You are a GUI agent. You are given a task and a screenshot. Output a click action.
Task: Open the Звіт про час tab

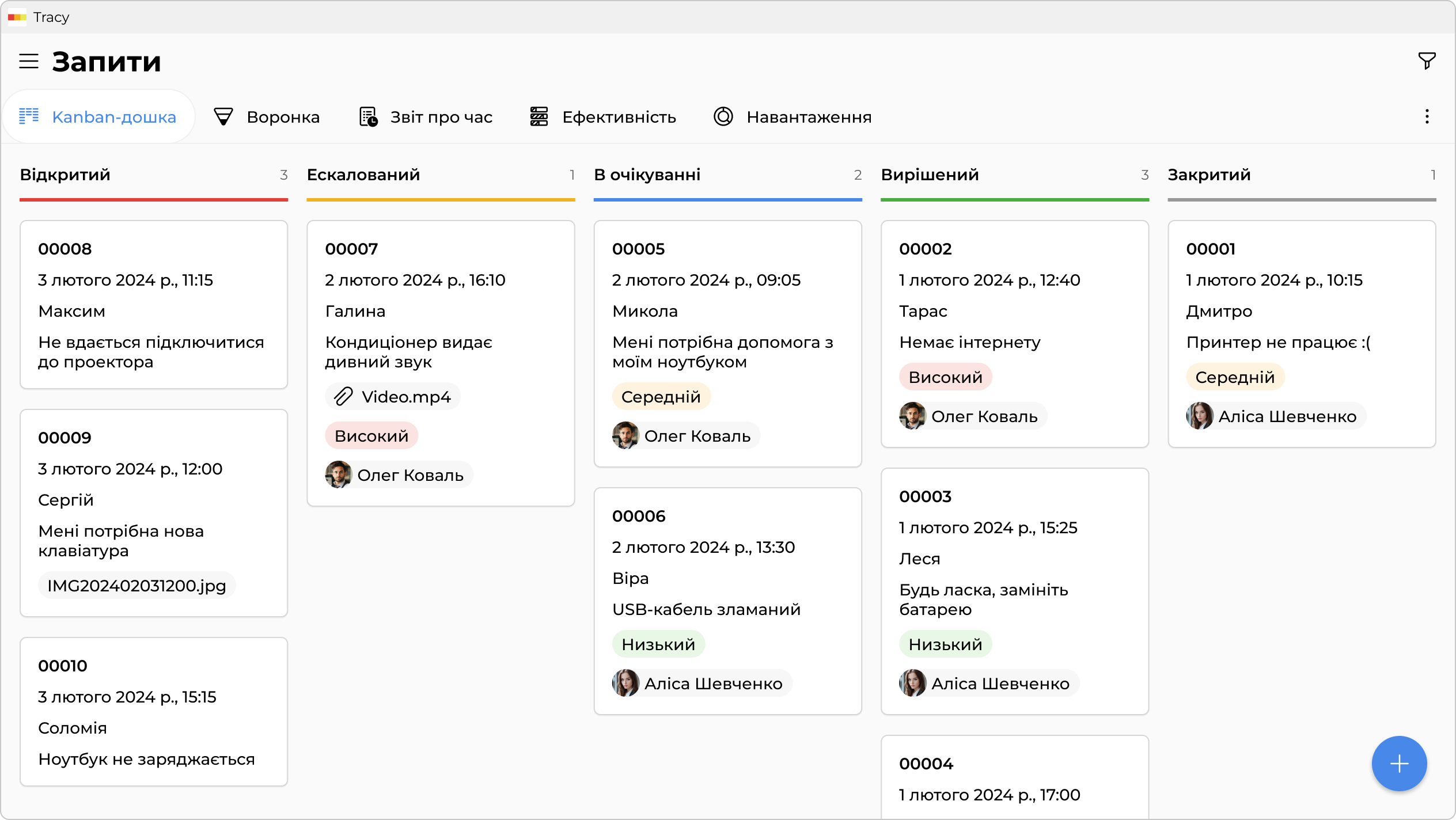(x=426, y=117)
